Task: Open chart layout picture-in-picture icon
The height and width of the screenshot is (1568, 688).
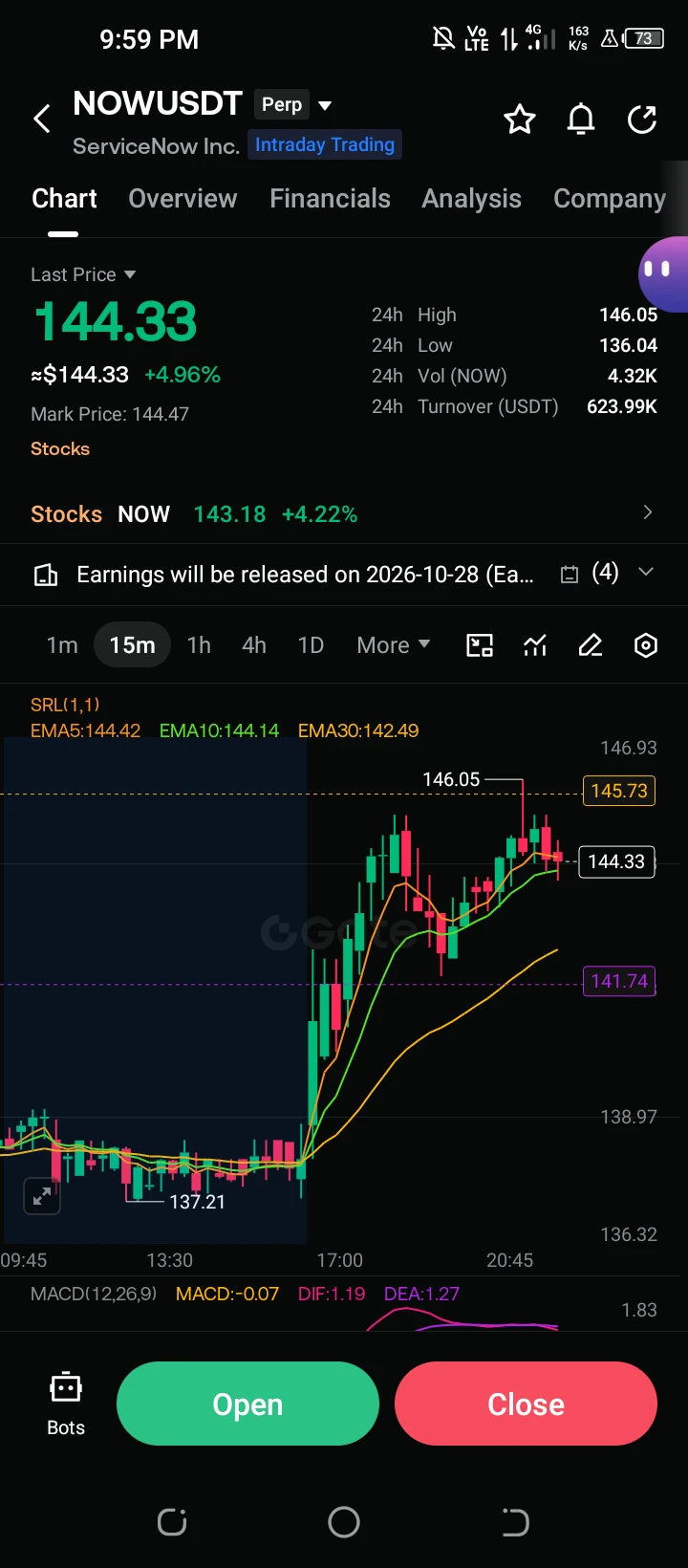Action: [x=480, y=645]
